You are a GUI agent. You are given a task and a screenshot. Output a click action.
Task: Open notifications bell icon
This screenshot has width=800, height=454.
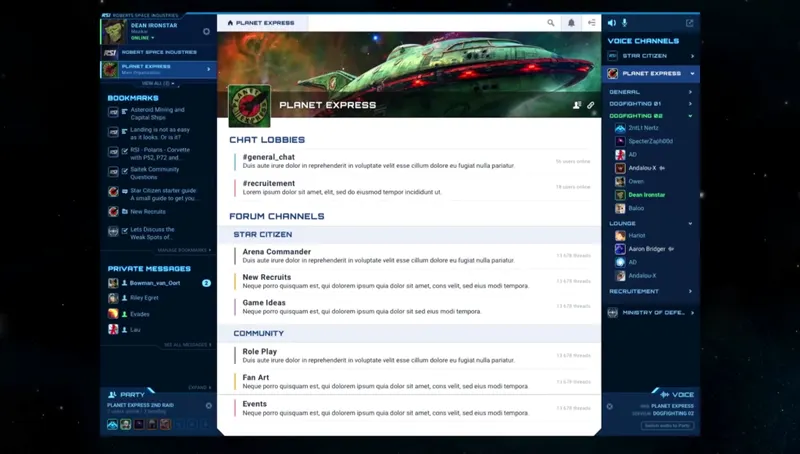tap(572, 22)
